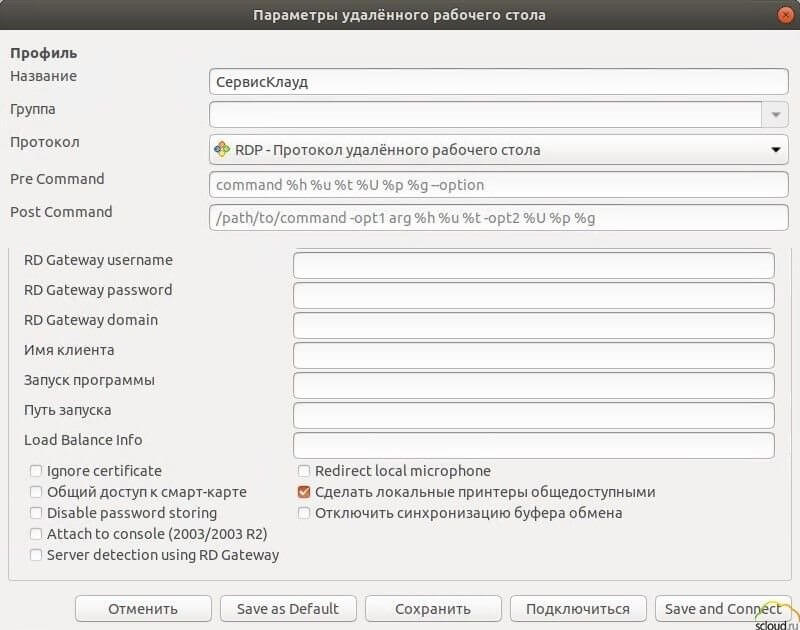Select the Pre Command input field
This screenshot has width=800, height=630.
point(498,185)
